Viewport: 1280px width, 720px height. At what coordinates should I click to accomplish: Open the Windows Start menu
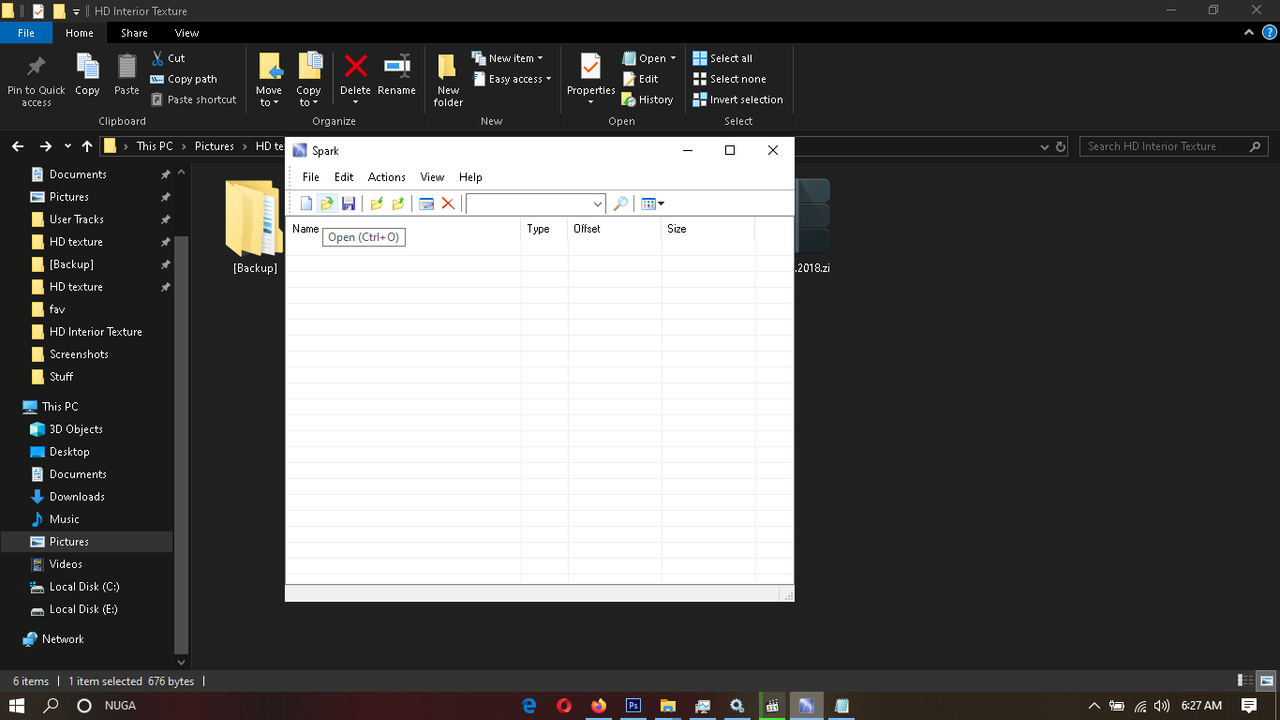point(17,705)
